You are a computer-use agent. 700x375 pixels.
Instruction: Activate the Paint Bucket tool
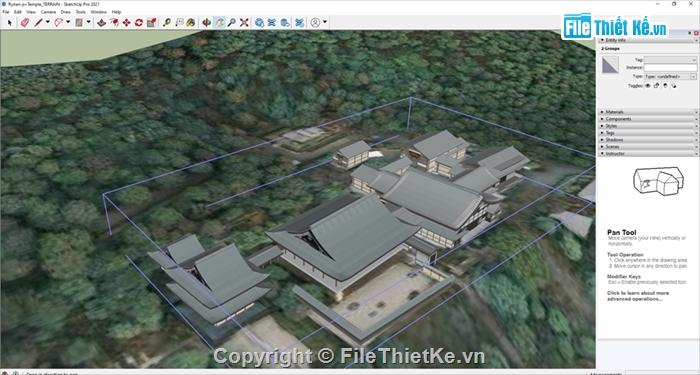(191, 22)
